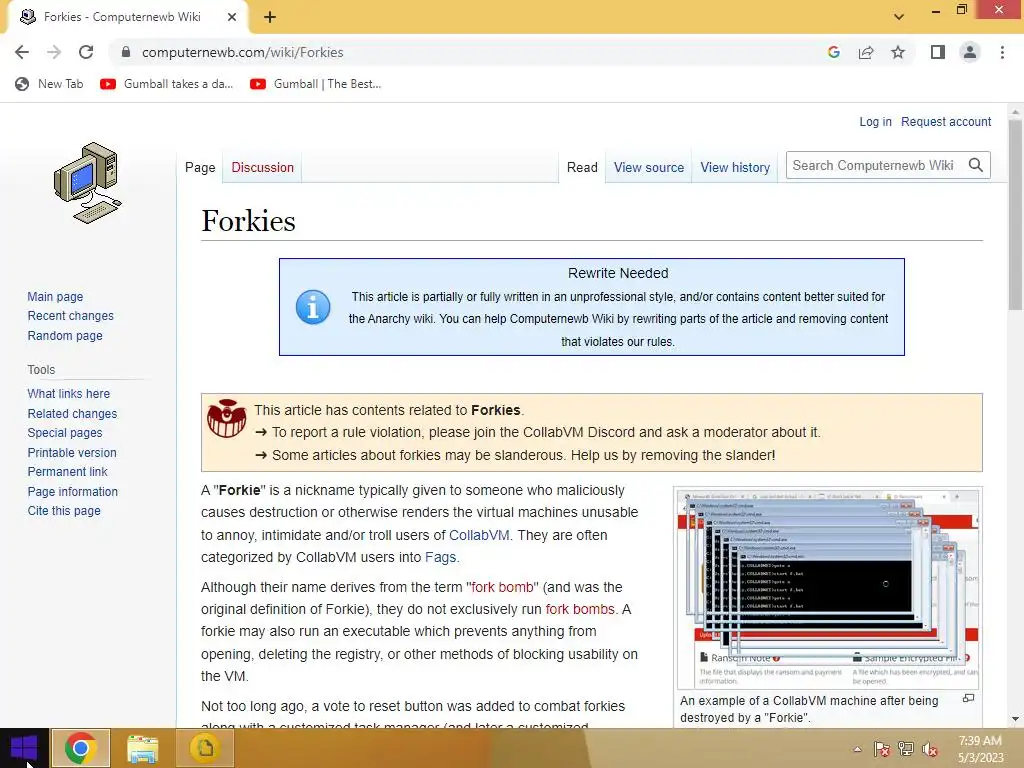The image size is (1024, 768).
Task: Open File Explorer from taskbar
Action: (143, 748)
